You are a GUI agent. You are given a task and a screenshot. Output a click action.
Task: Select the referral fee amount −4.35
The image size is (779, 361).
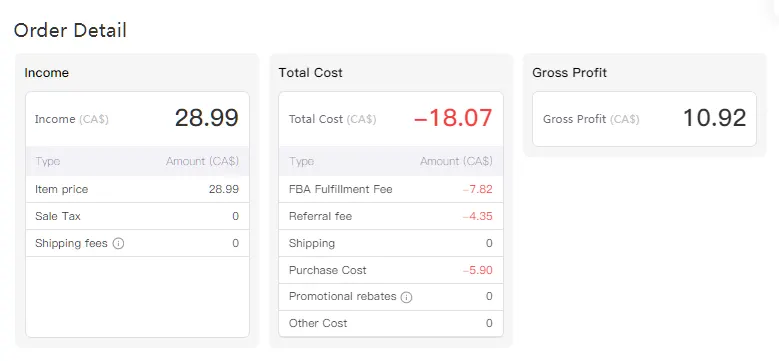477,216
